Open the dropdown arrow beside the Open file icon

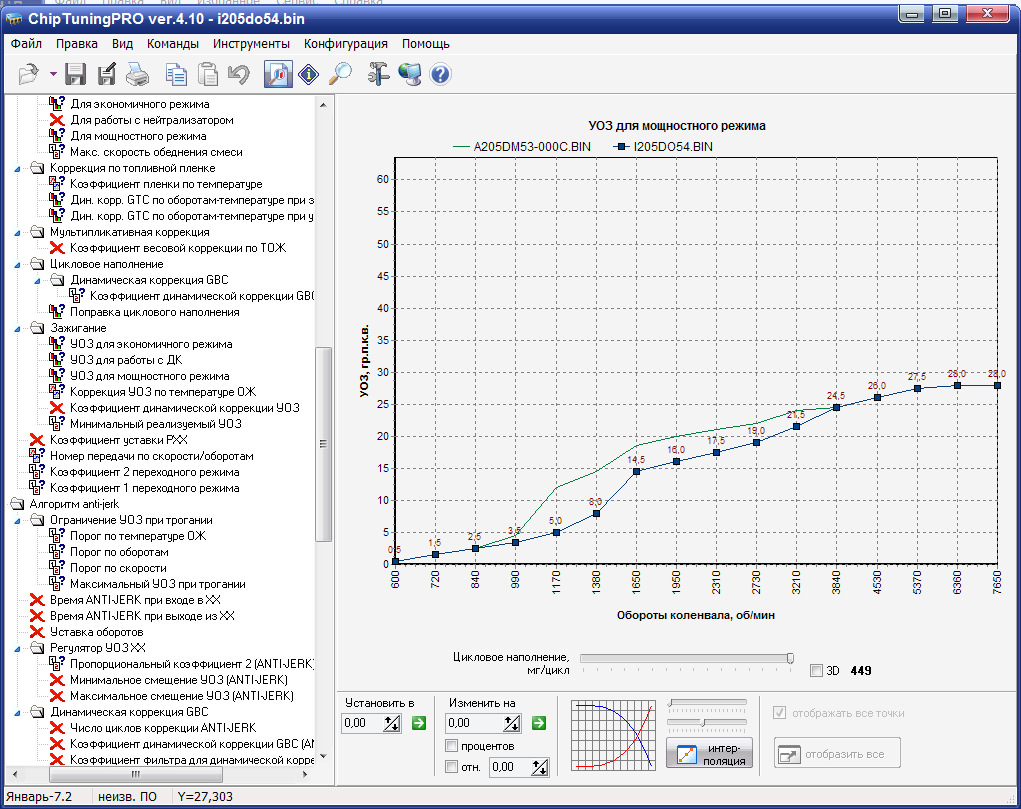[x=52, y=75]
